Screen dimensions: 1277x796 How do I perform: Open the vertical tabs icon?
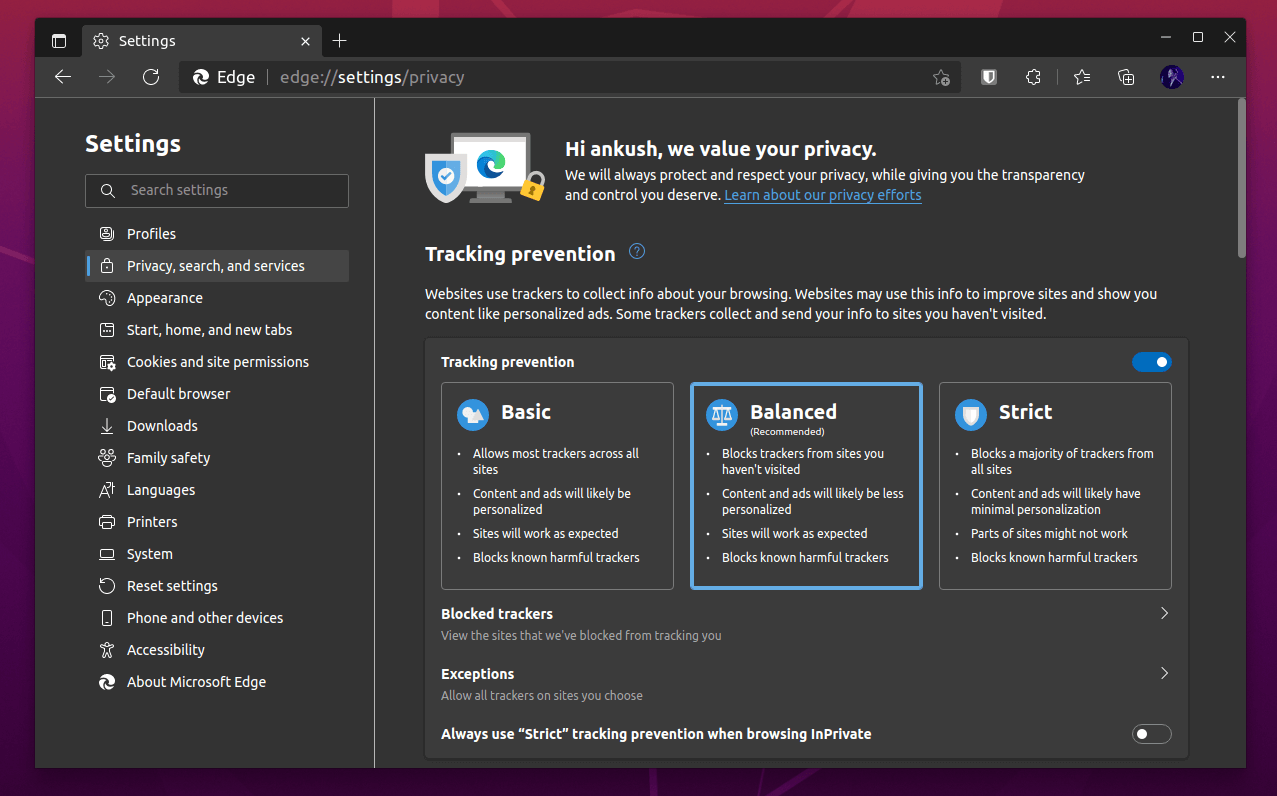59,41
